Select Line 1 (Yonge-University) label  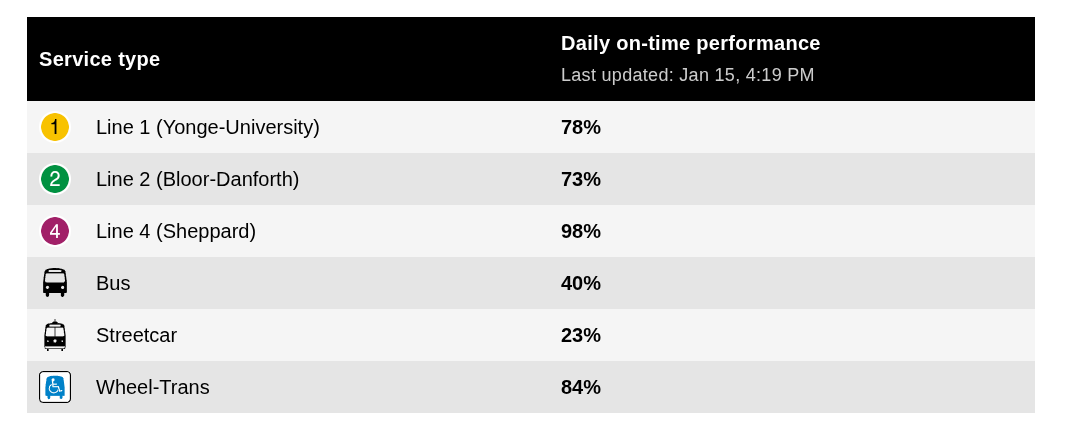tap(207, 127)
